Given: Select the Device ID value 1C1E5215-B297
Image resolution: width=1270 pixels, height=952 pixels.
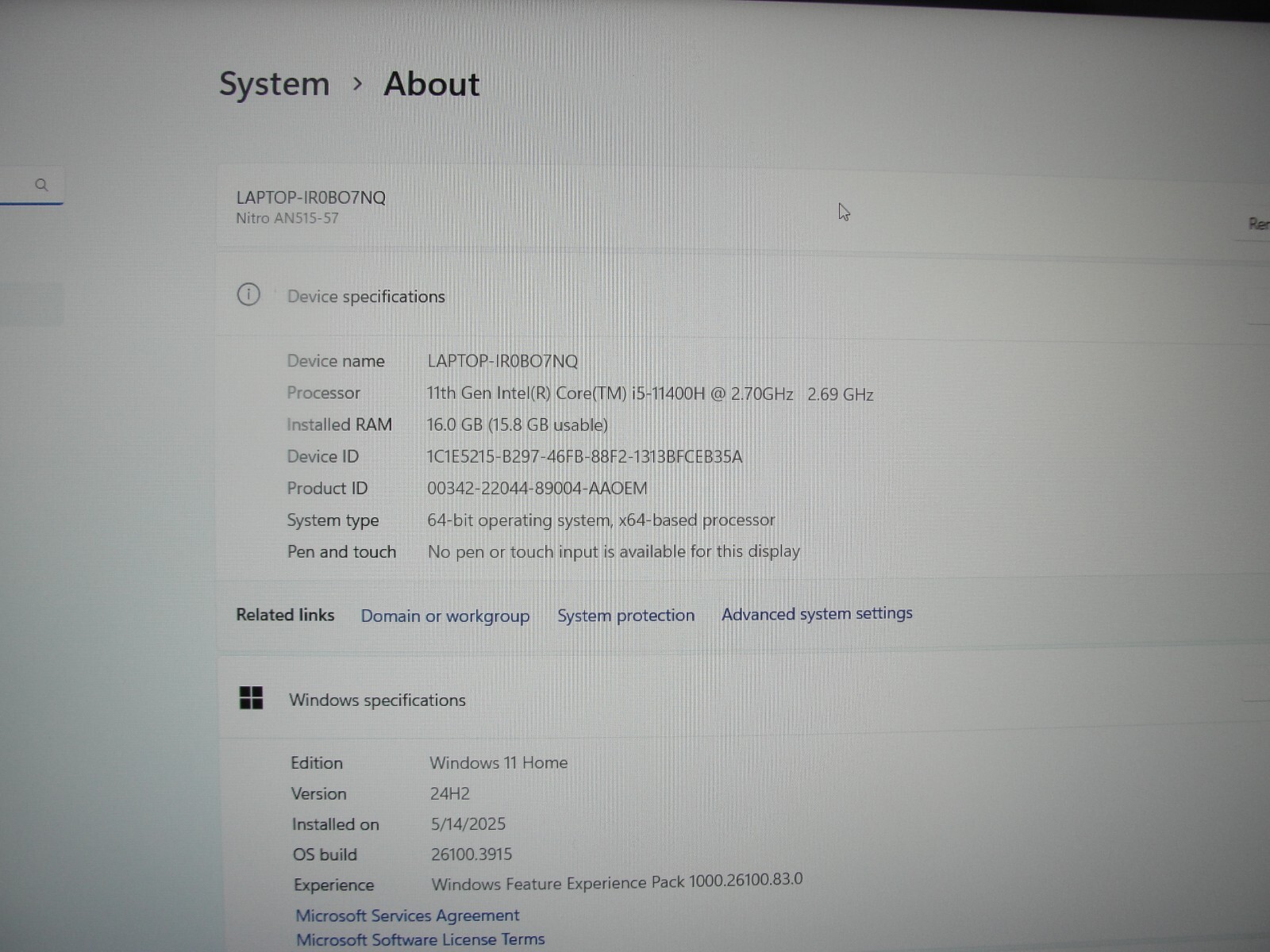Looking at the screenshot, I should (584, 457).
